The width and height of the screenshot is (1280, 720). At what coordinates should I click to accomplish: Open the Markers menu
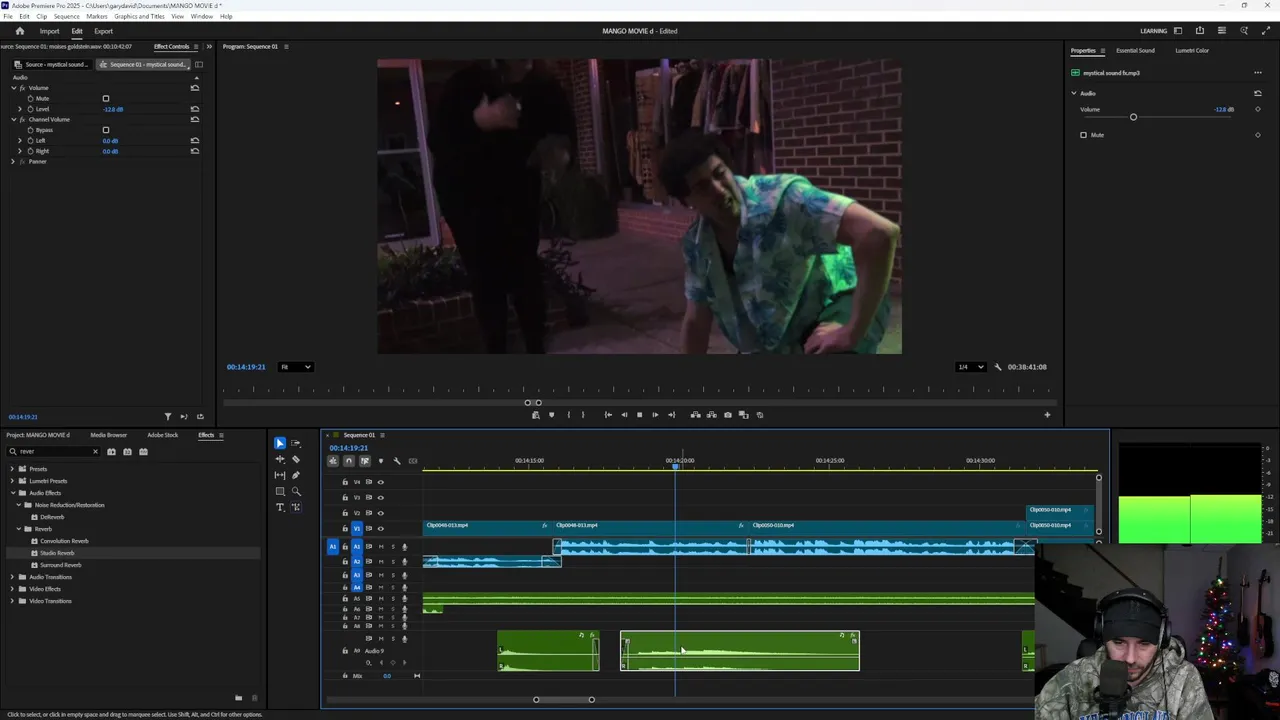pyautogui.click(x=97, y=16)
